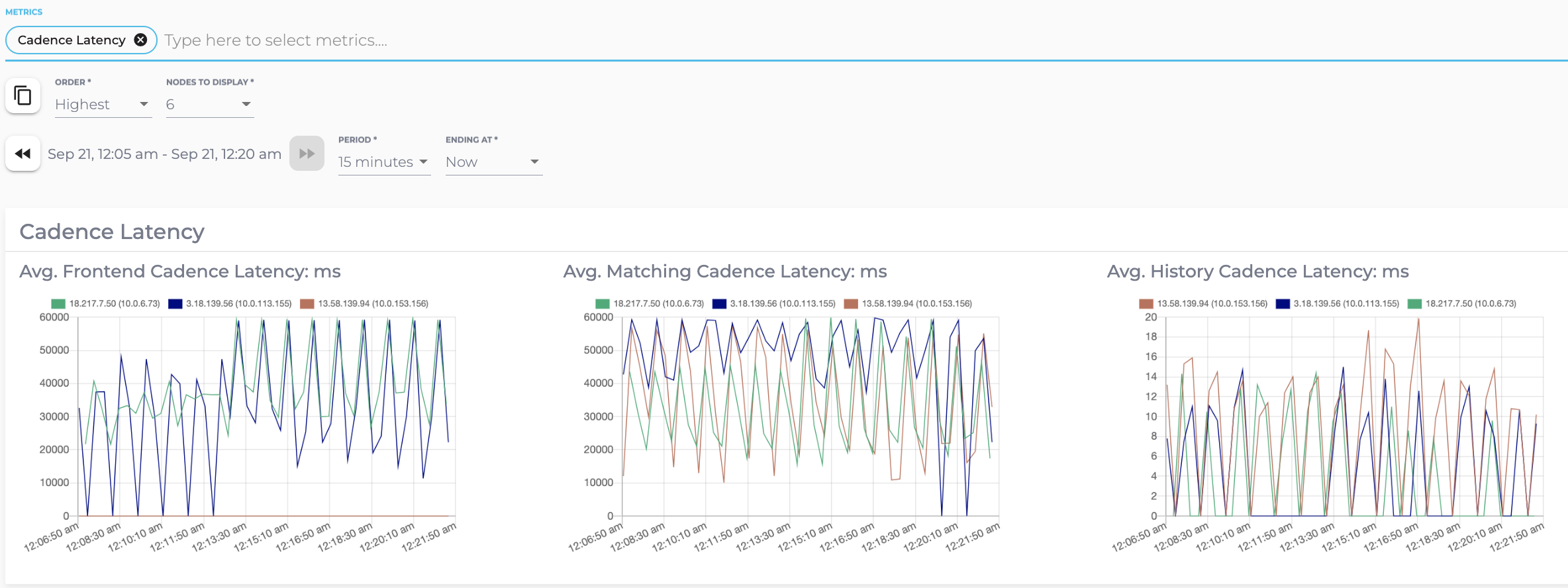This screenshot has width=1568, height=588.
Task: Click the copy dashboard icon button
Action: click(x=23, y=96)
